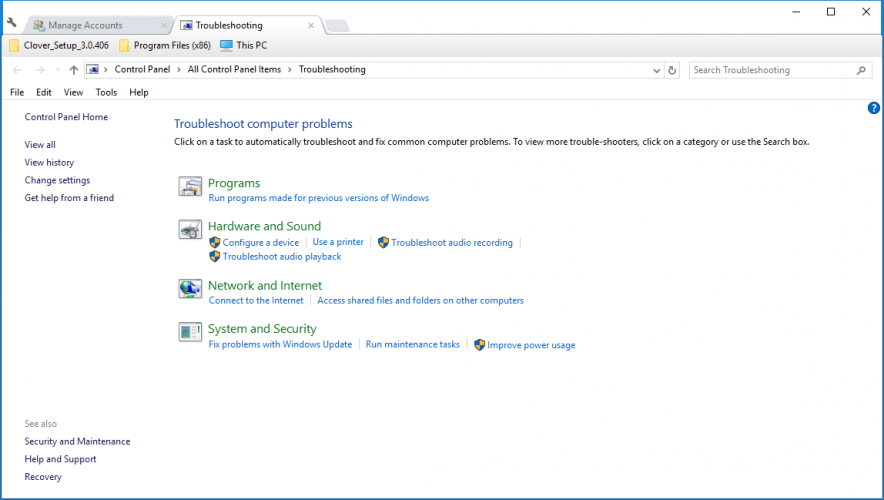Open the System and Security heading

[x=262, y=329]
